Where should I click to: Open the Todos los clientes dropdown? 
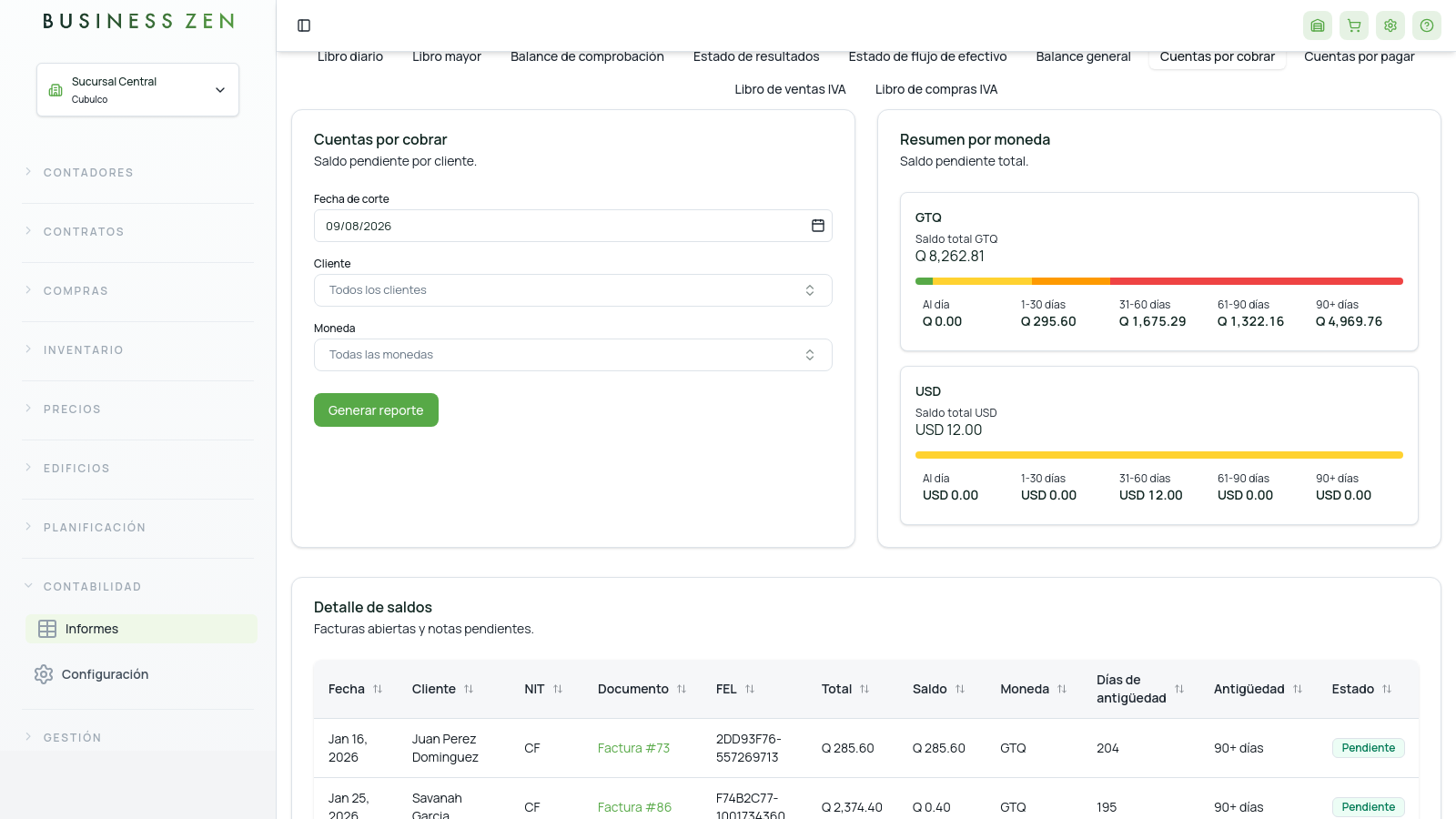(x=572, y=290)
